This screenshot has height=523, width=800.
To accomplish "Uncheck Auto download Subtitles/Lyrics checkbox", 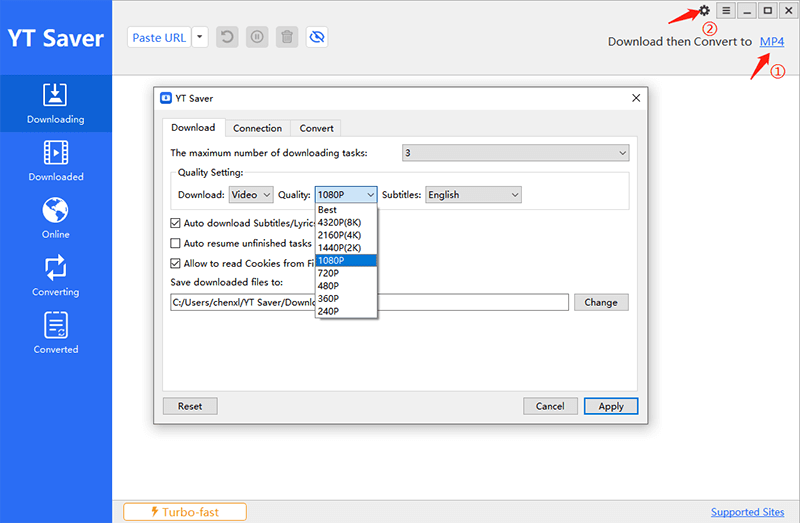I will [x=176, y=223].
